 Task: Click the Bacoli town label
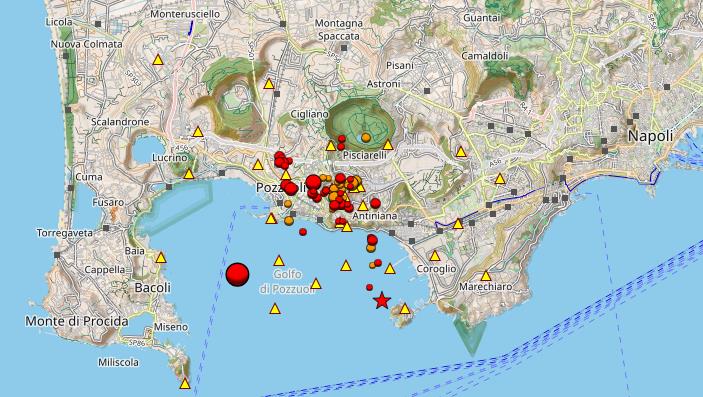[152, 288]
